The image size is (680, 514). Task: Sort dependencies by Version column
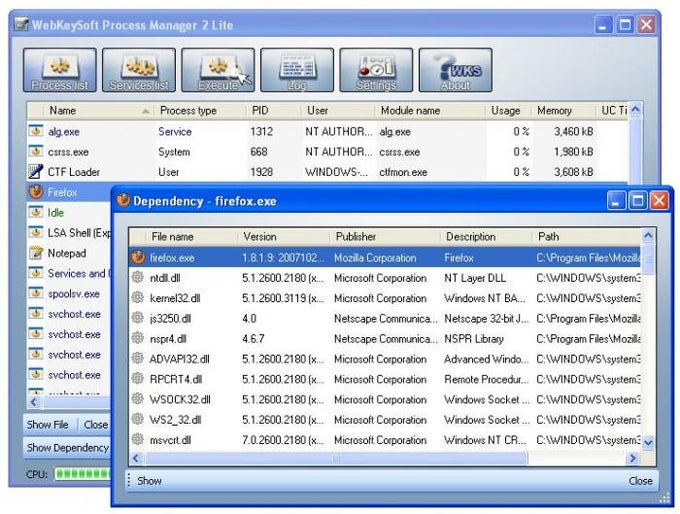click(283, 237)
